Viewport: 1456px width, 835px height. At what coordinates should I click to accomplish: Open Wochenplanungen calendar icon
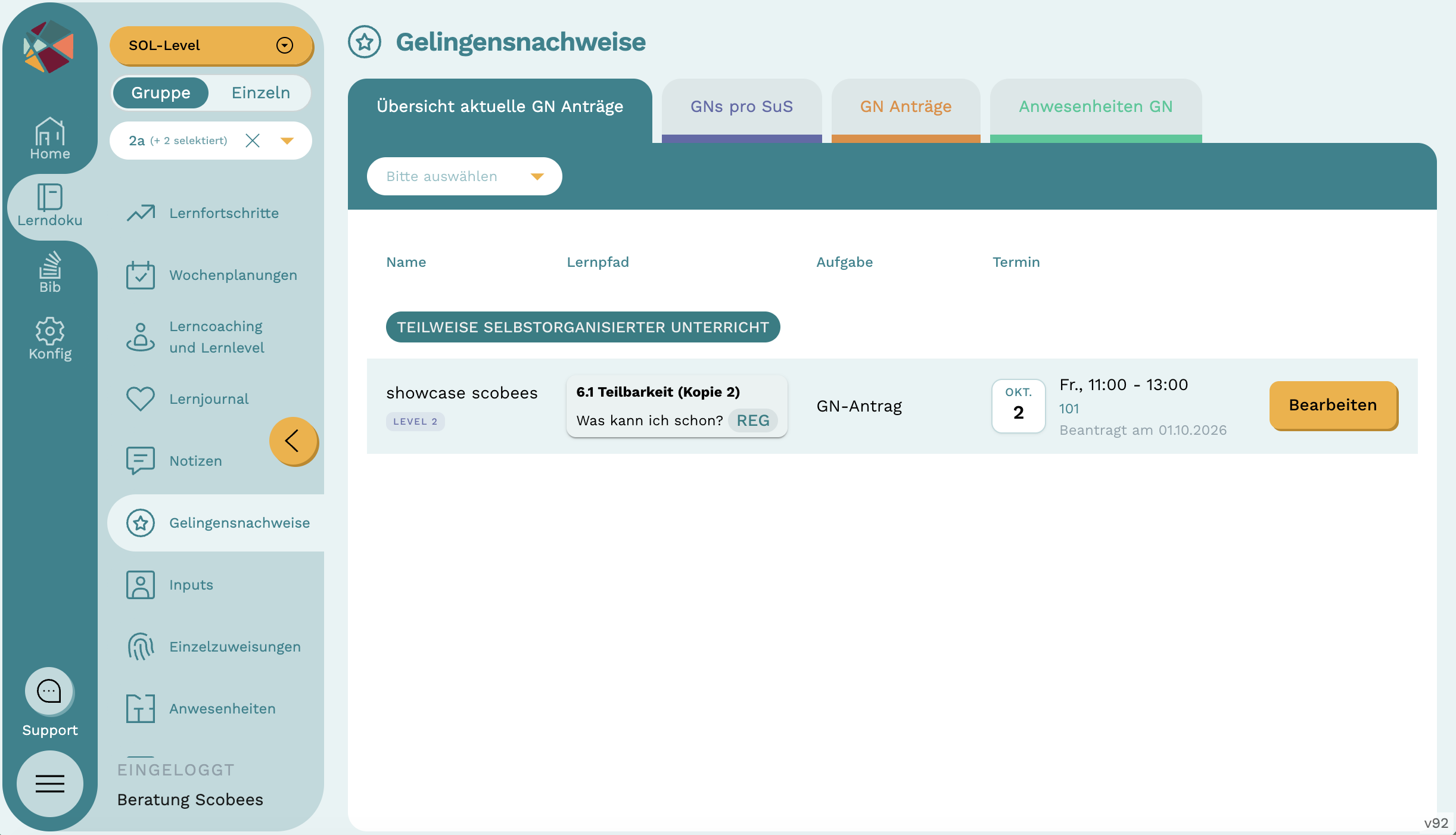(141, 275)
